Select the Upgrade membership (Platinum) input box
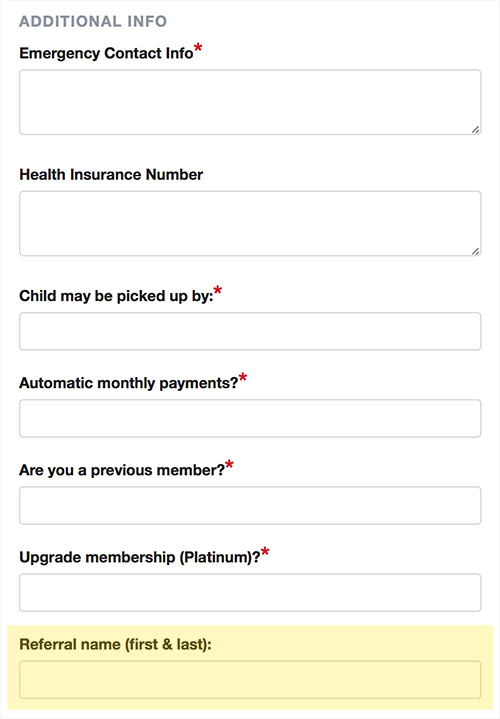Viewport: 500px width, 719px height. tap(250, 592)
